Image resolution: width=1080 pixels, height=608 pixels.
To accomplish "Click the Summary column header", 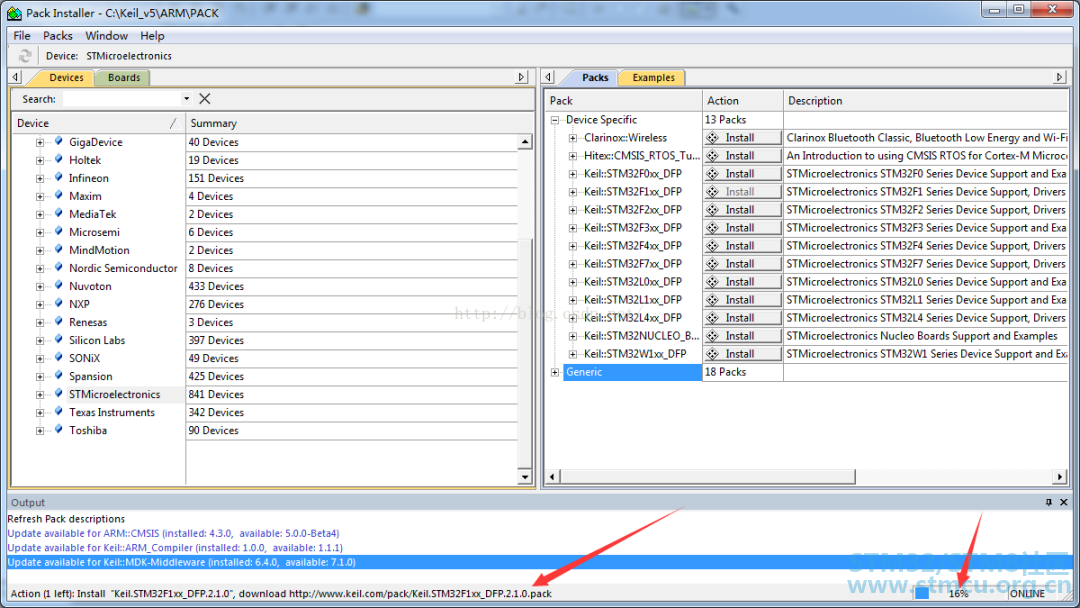I will tap(351, 123).
